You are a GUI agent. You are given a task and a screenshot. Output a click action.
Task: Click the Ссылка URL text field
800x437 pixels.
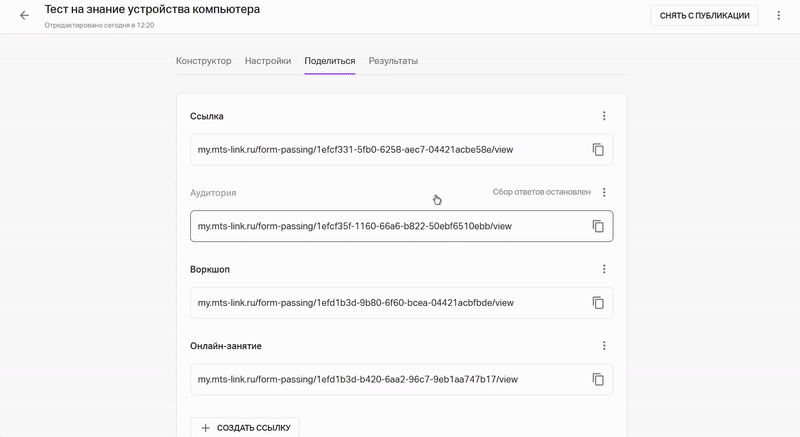click(x=402, y=150)
